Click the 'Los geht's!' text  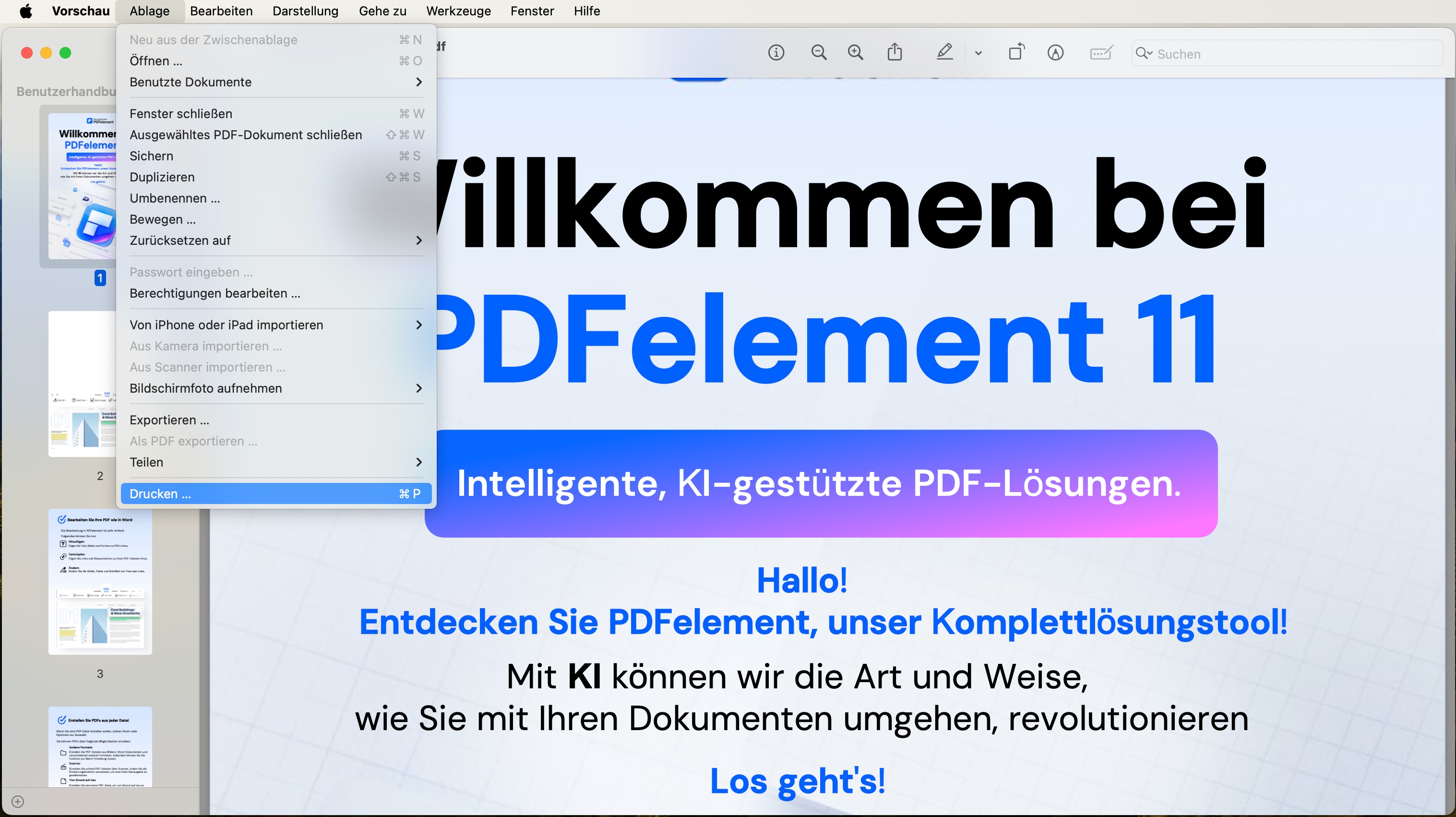(798, 781)
